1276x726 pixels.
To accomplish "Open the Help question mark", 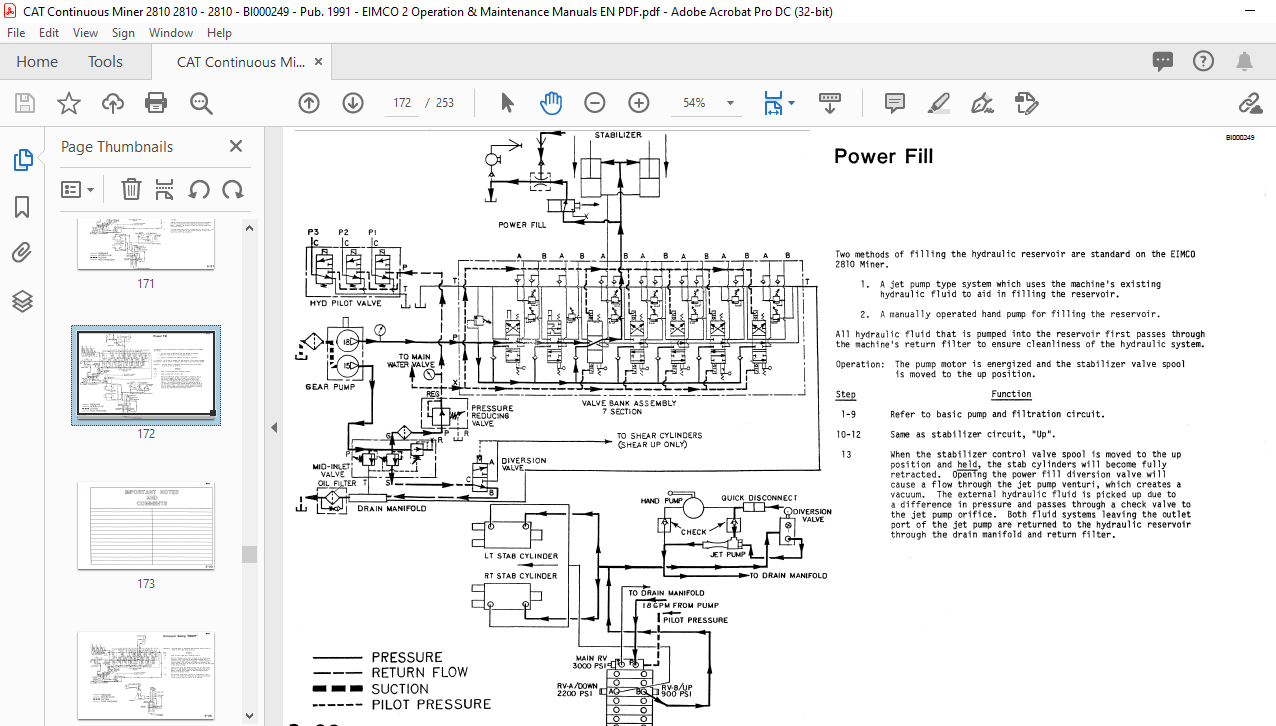I will 1204,62.
